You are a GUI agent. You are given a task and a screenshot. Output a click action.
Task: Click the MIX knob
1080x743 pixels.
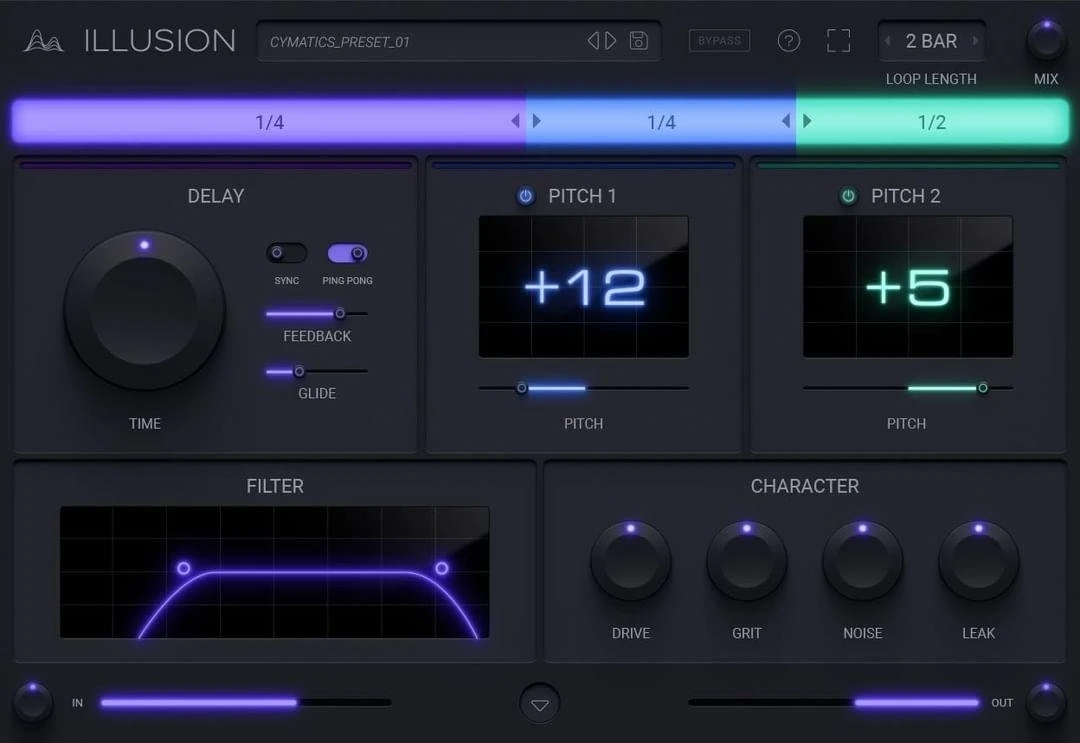[1046, 39]
